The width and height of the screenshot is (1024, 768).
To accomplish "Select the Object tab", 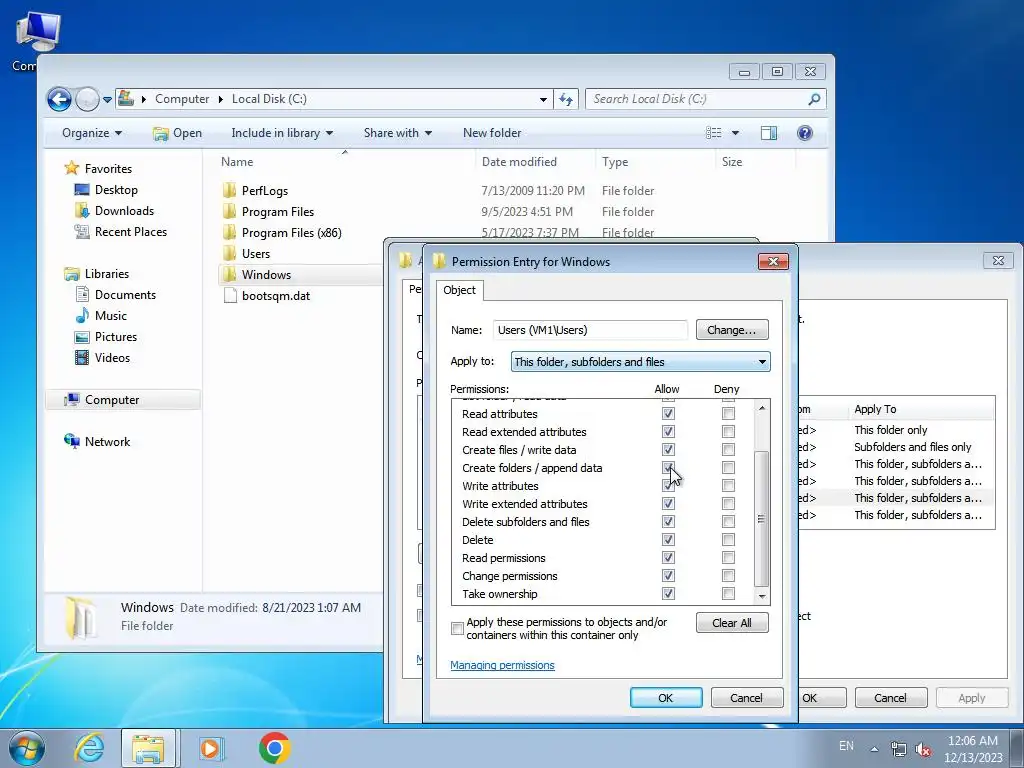I will click(460, 290).
